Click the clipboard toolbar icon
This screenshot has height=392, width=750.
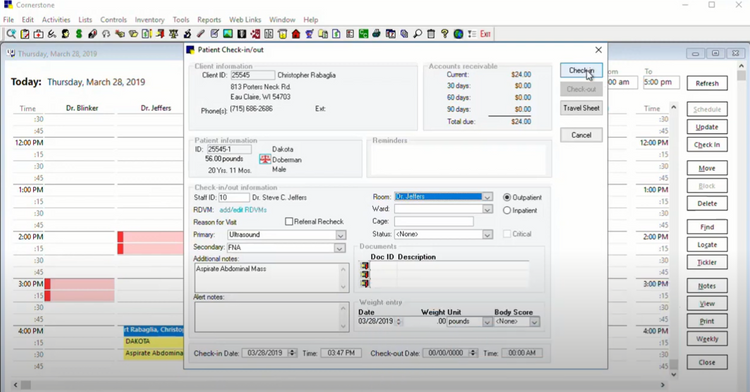point(24,34)
